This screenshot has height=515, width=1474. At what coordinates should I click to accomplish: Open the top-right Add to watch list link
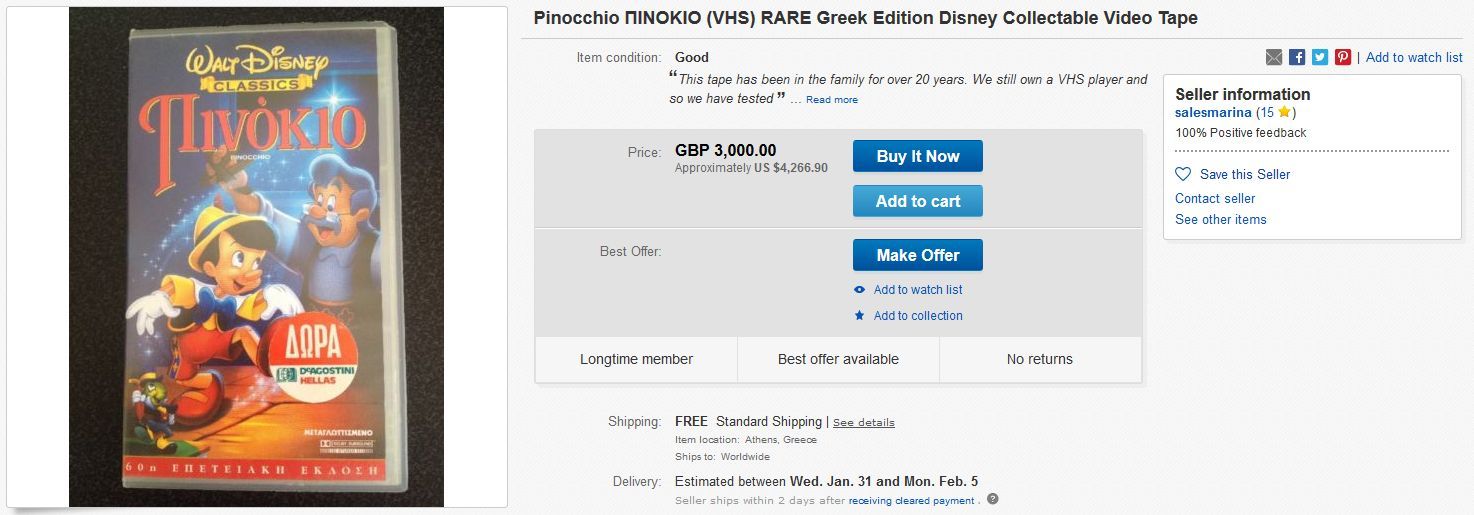tap(1414, 57)
